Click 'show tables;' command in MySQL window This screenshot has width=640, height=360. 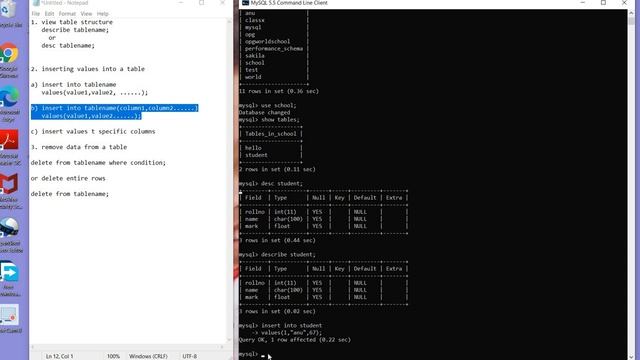(280, 120)
